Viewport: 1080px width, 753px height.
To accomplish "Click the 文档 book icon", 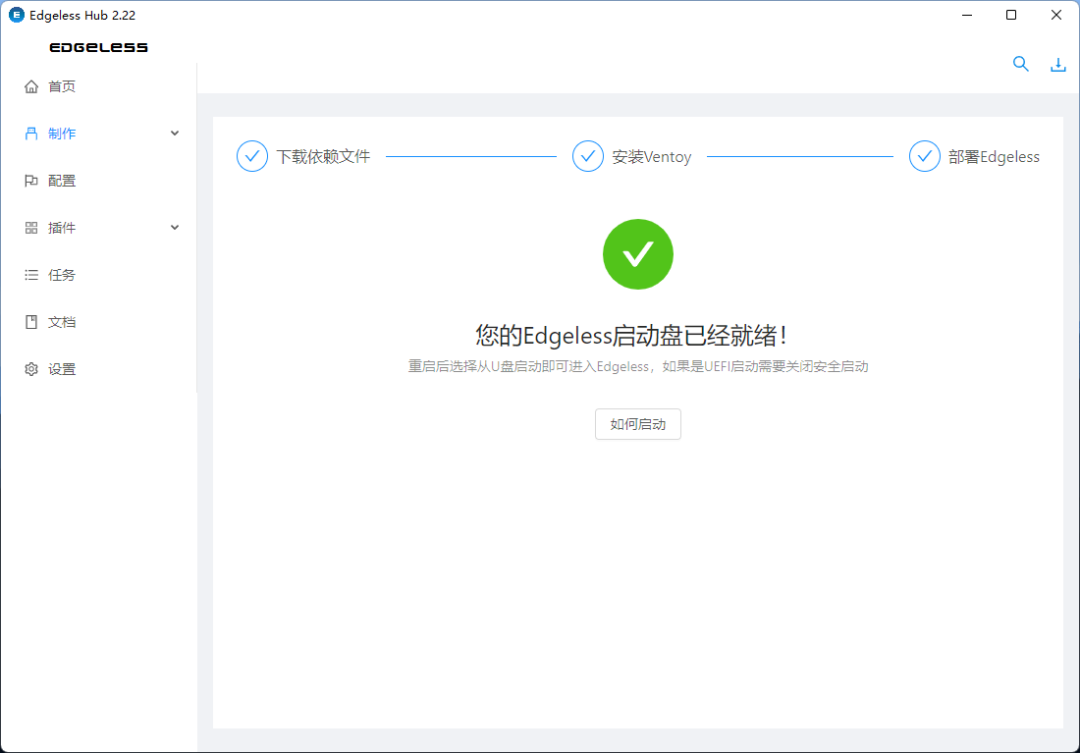I will point(31,322).
